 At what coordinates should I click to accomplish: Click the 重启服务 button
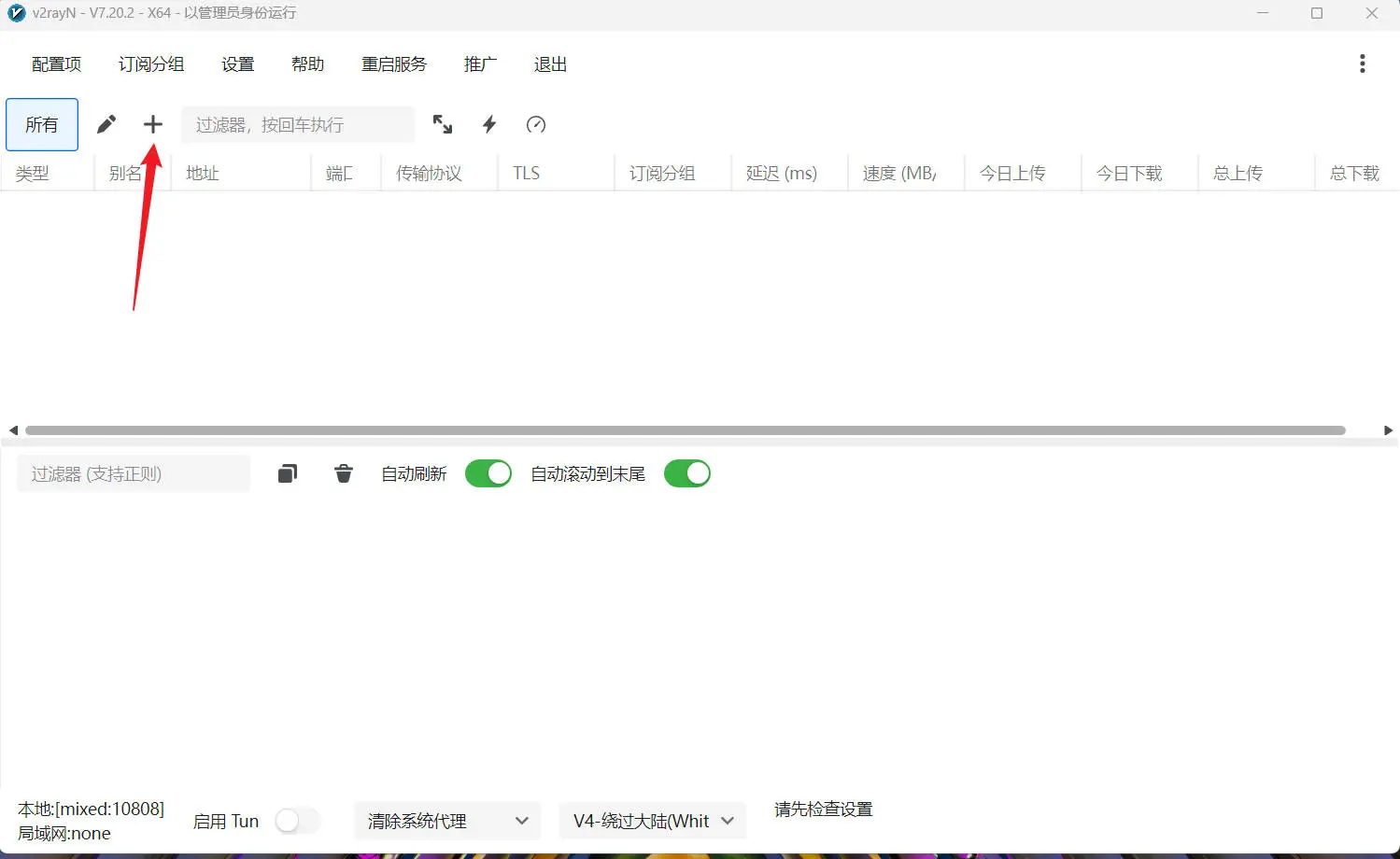[x=394, y=63]
